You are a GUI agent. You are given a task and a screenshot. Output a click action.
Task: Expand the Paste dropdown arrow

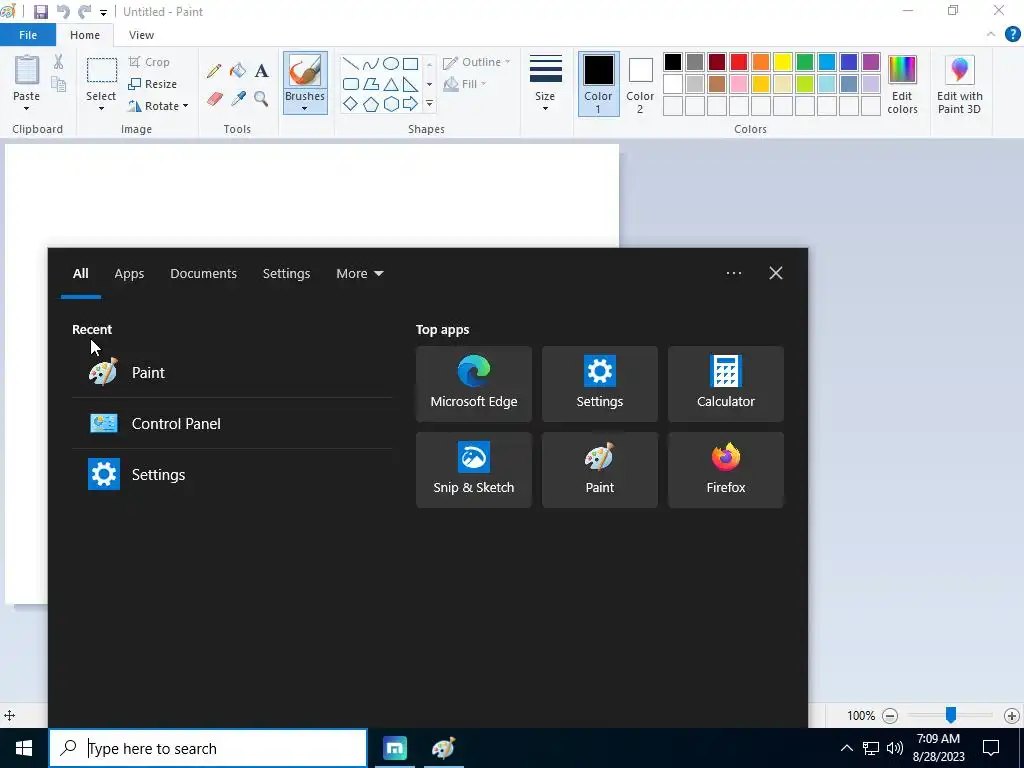pos(26,108)
